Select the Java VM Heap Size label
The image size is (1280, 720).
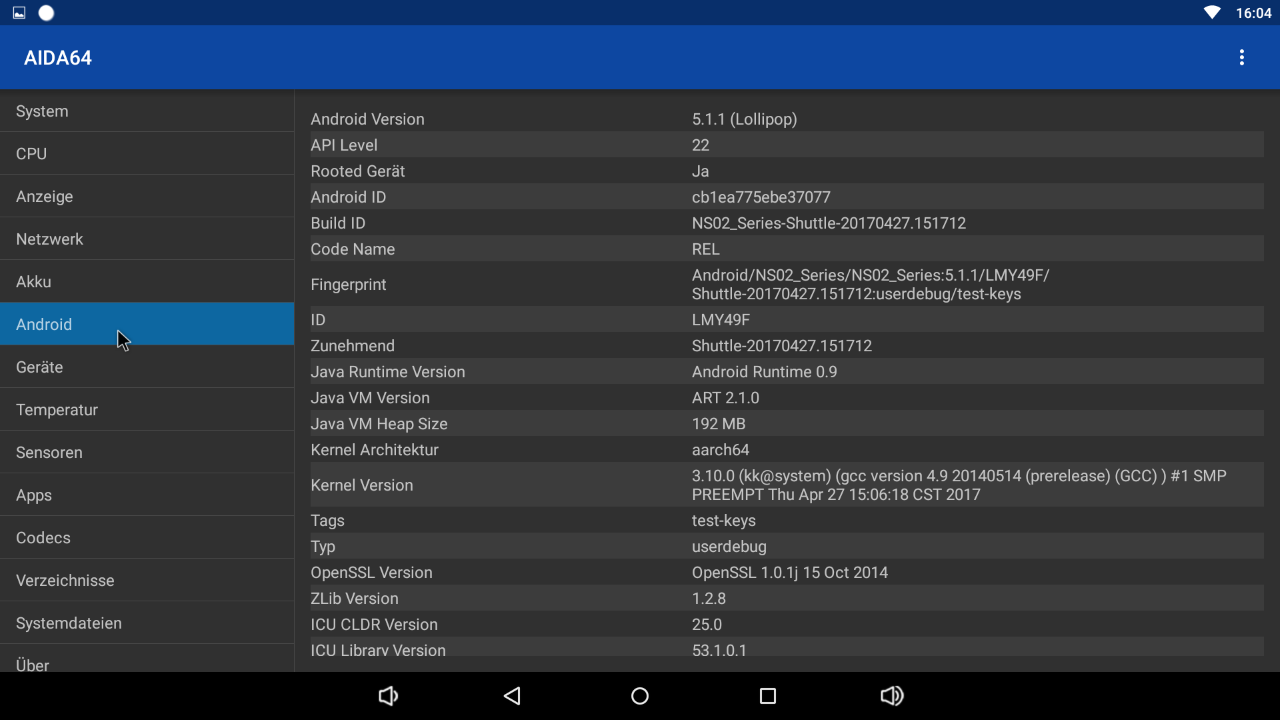click(379, 424)
